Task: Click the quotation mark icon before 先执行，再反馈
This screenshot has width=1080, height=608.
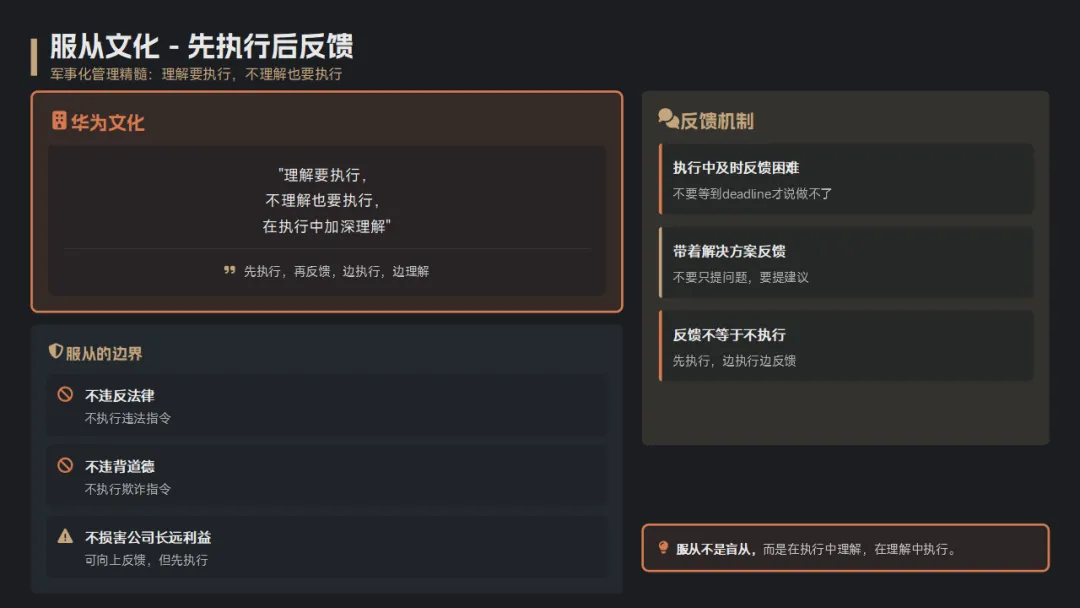Action: [229, 271]
